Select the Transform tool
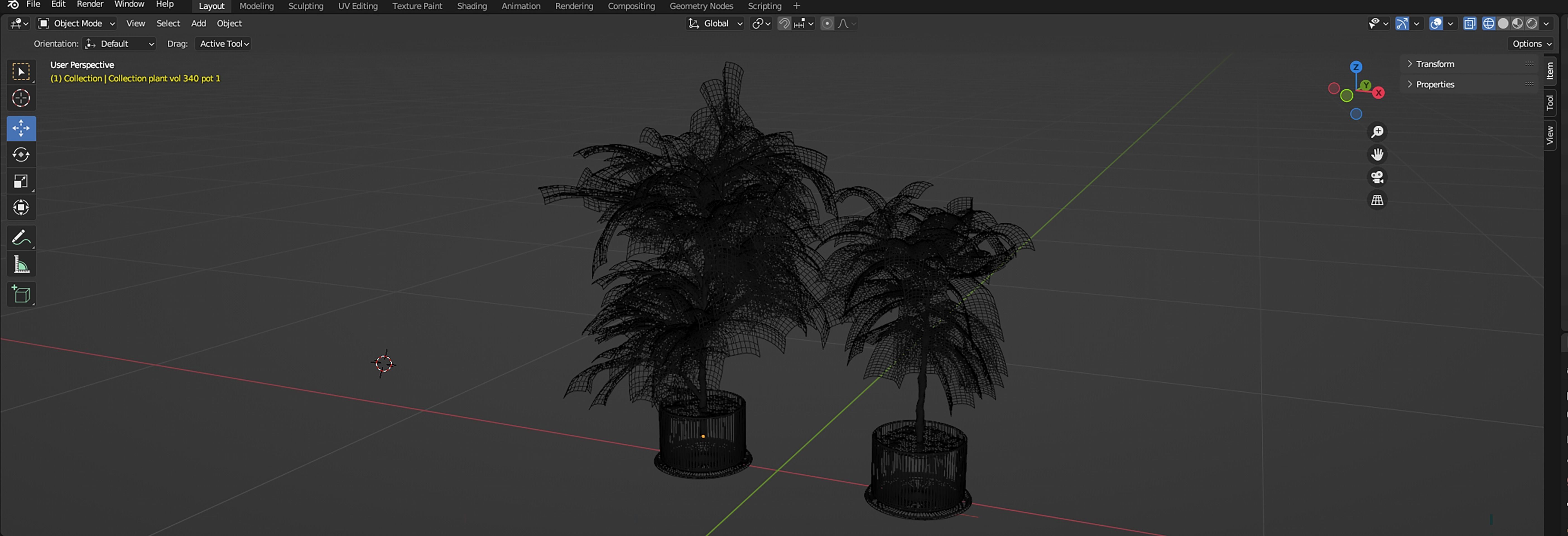The image size is (1568, 536). pos(21,208)
